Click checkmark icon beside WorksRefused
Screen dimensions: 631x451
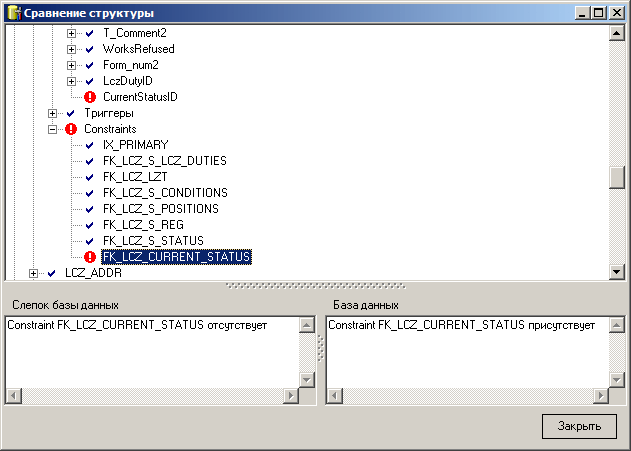[90, 49]
